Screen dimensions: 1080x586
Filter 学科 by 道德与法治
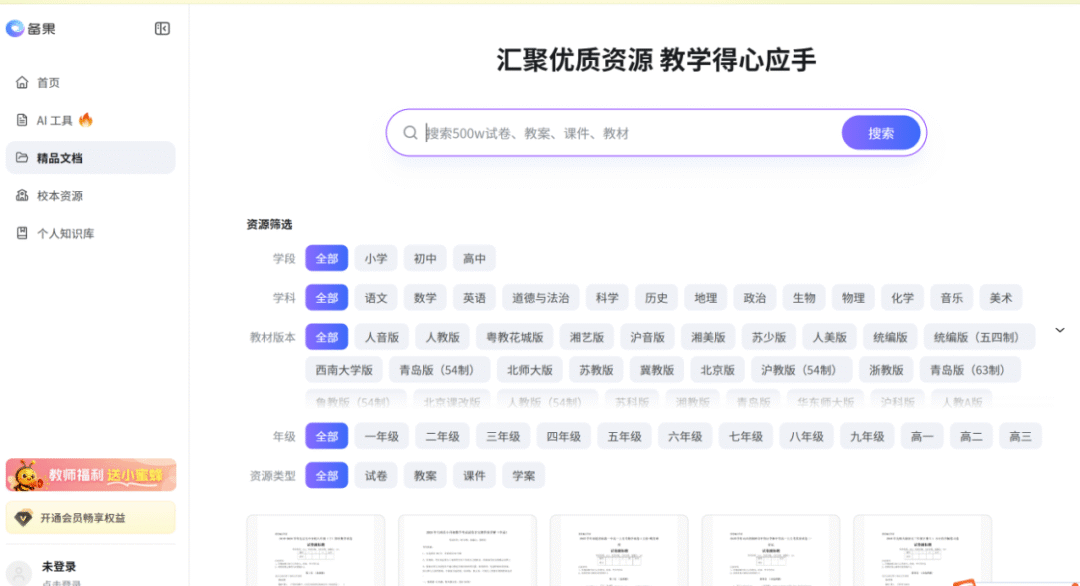click(541, 297)
